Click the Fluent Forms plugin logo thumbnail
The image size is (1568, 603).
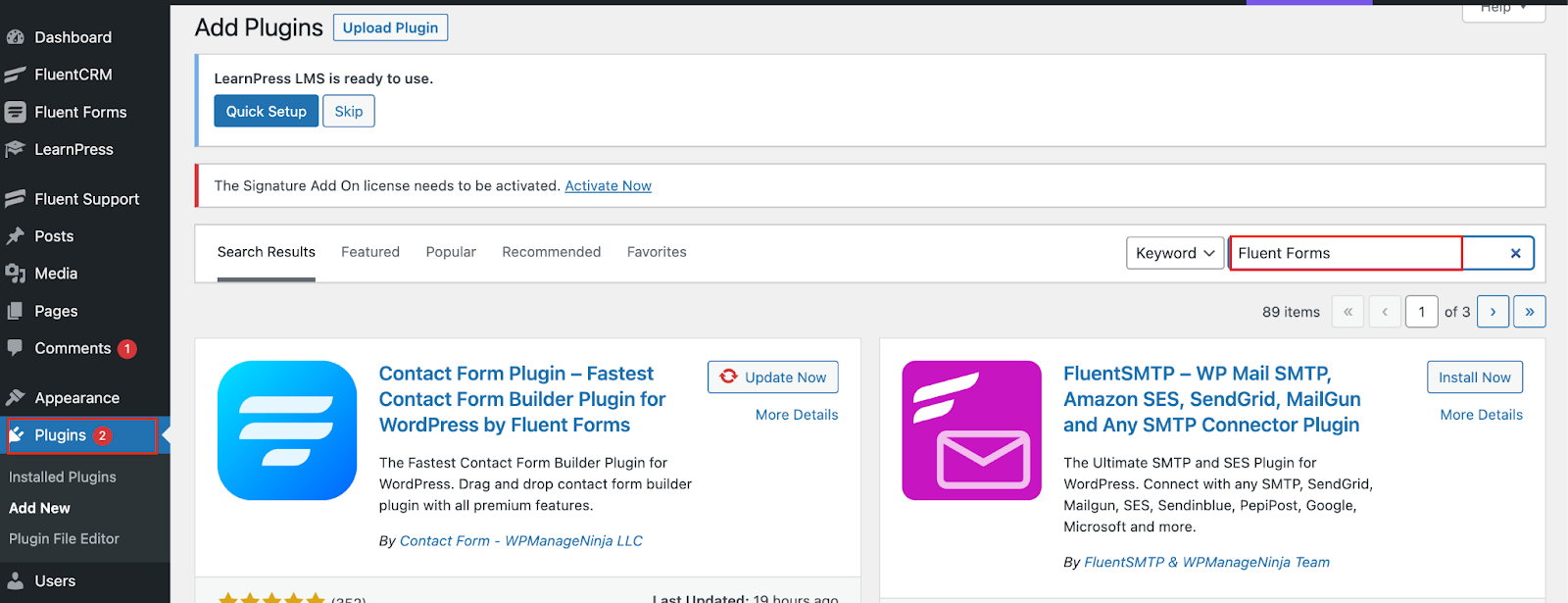(x=287, y=430)
